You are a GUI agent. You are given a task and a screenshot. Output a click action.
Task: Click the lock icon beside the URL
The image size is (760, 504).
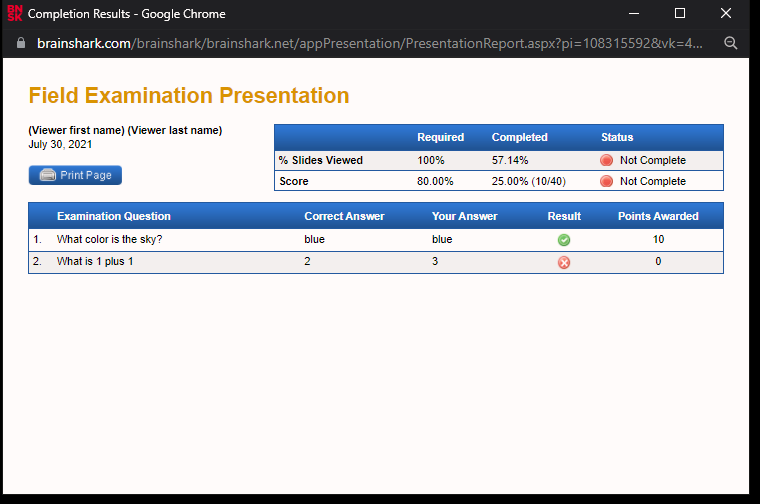pyautogui.click(x=21, y=43)
